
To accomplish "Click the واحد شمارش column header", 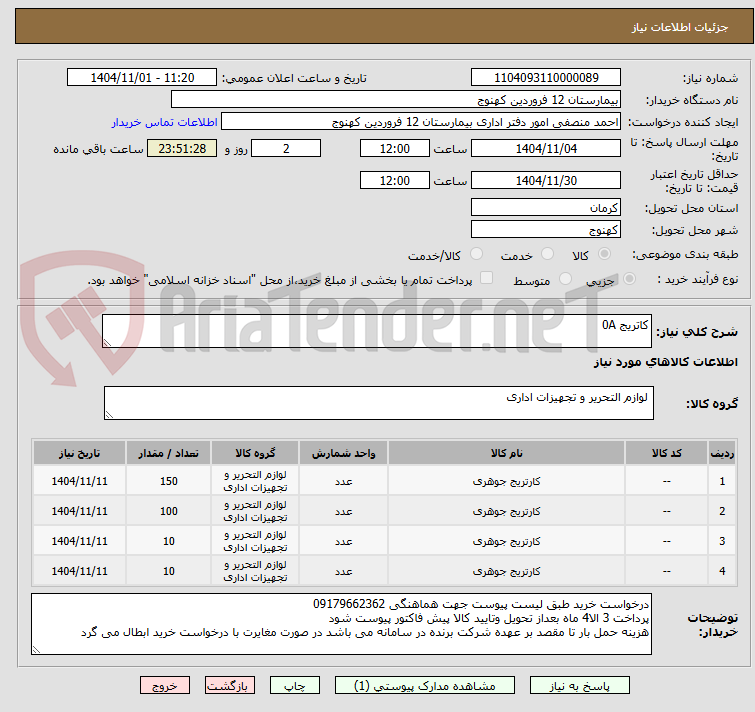I will [343, 453].
